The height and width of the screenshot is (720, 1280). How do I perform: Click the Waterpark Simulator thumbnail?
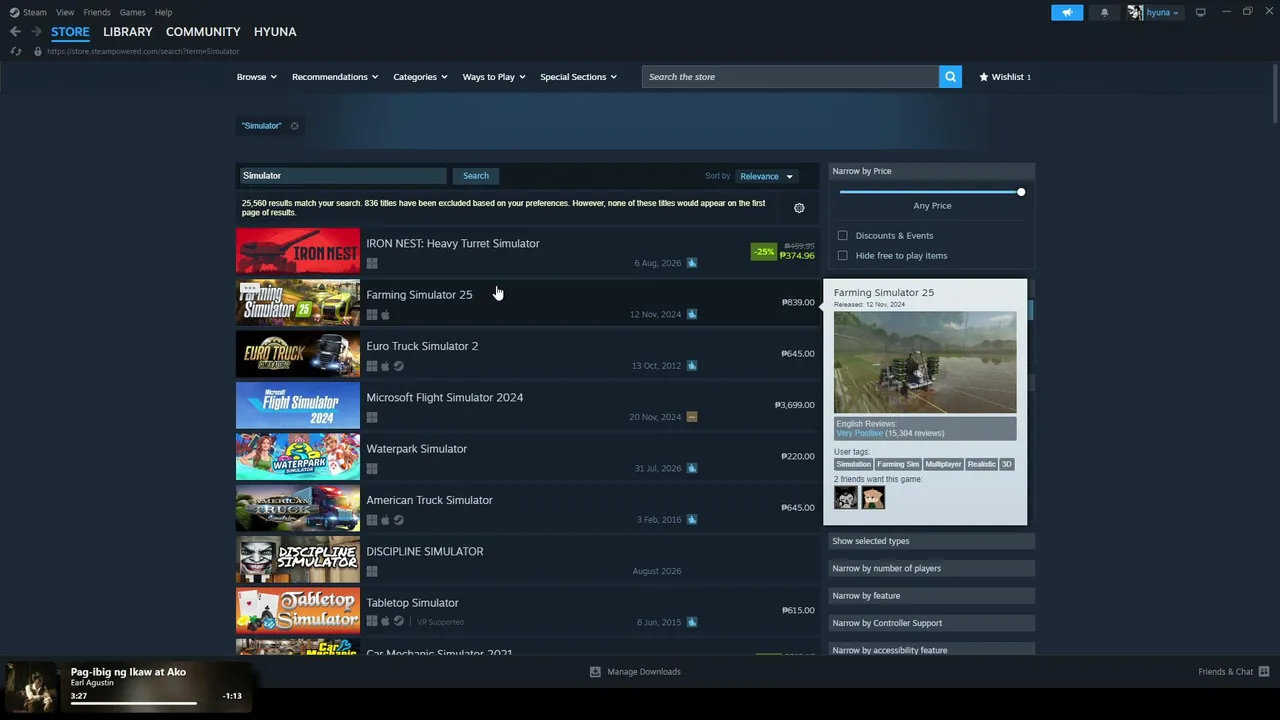pos(298,457)
